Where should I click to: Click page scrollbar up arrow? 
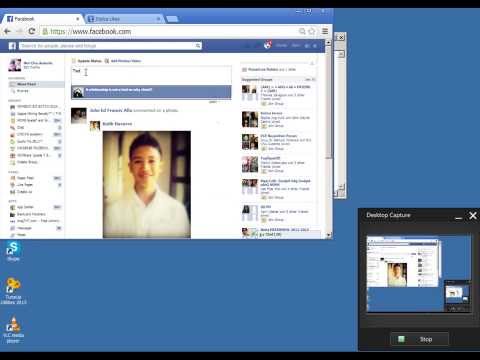328,43
